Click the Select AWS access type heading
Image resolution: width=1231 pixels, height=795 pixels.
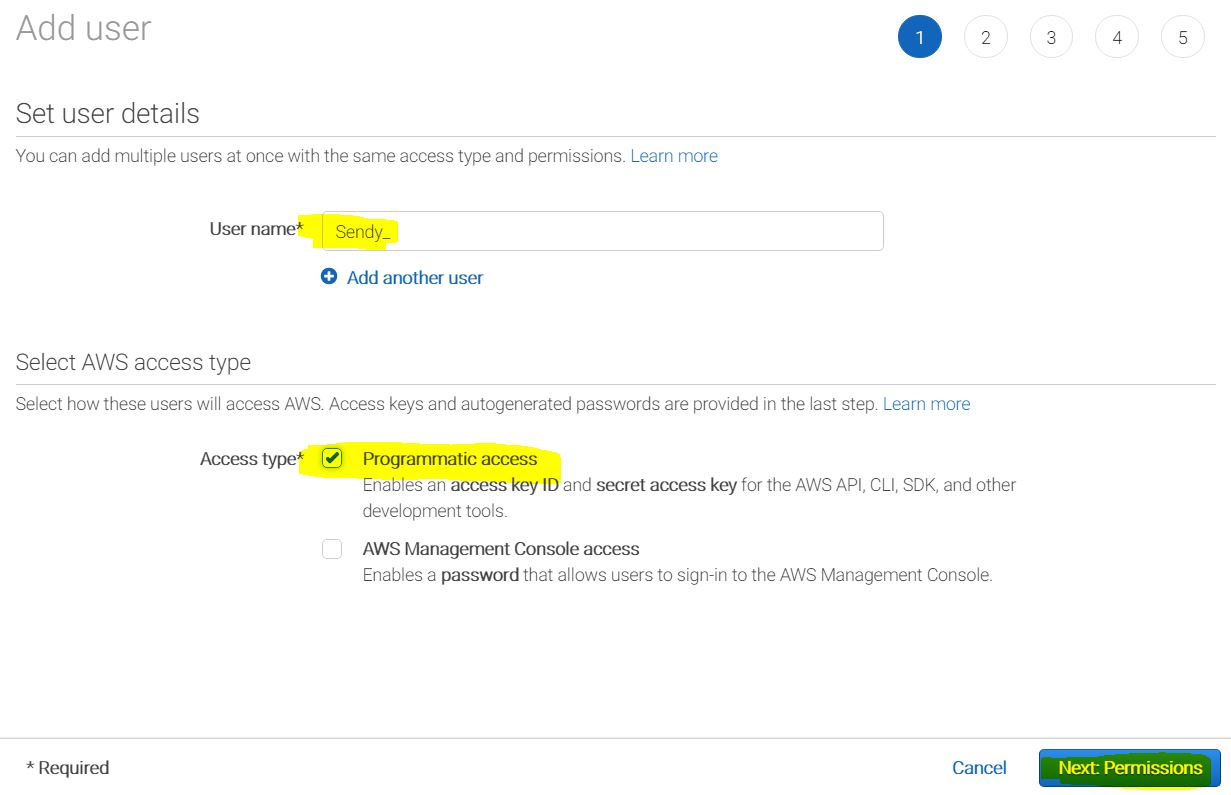[x=133, y=362]
